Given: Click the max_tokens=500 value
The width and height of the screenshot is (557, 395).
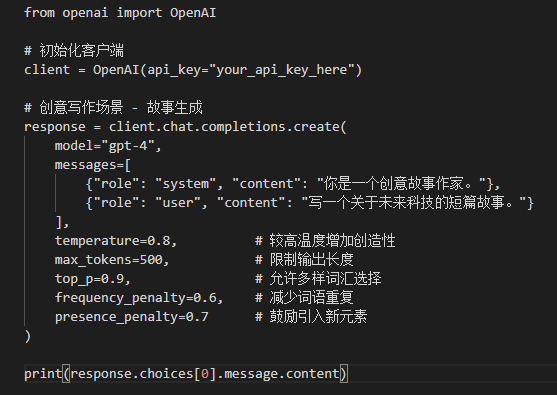Looking at the screenshot, I should [x=151, y=260].
